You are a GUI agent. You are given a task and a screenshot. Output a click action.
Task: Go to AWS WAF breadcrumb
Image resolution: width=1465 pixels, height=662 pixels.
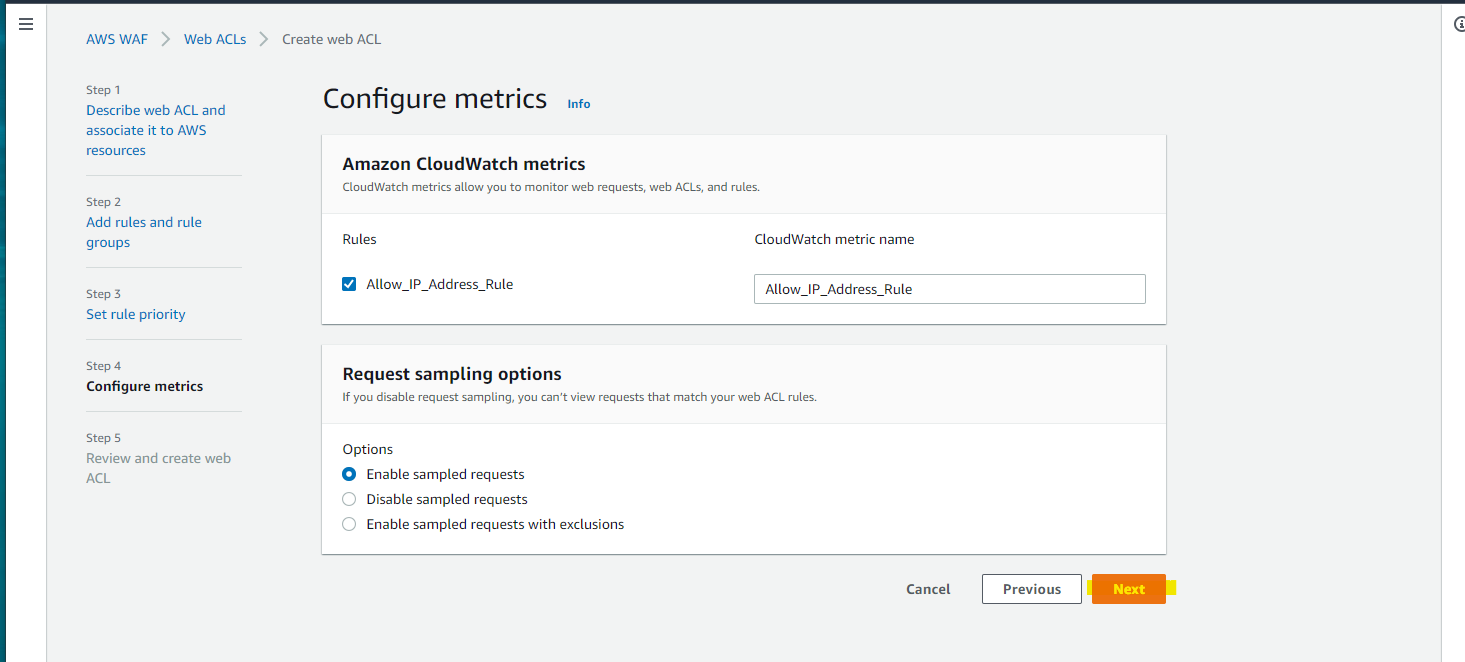(116, 39)
